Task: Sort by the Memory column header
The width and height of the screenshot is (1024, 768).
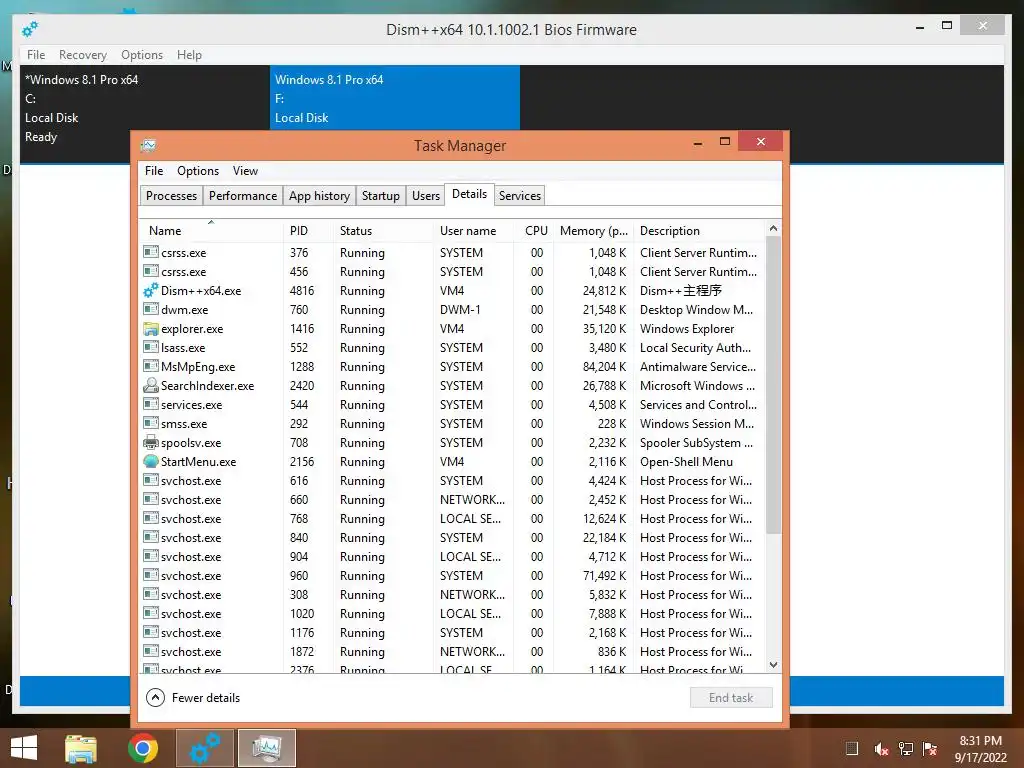Action: pyautogui.click(x=594, y=231)
